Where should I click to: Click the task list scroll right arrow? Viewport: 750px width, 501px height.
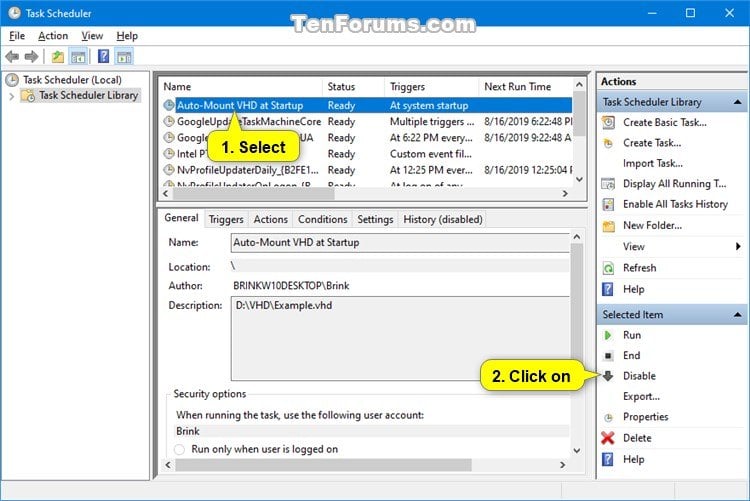pyautogui.click(x=565, y=194)
